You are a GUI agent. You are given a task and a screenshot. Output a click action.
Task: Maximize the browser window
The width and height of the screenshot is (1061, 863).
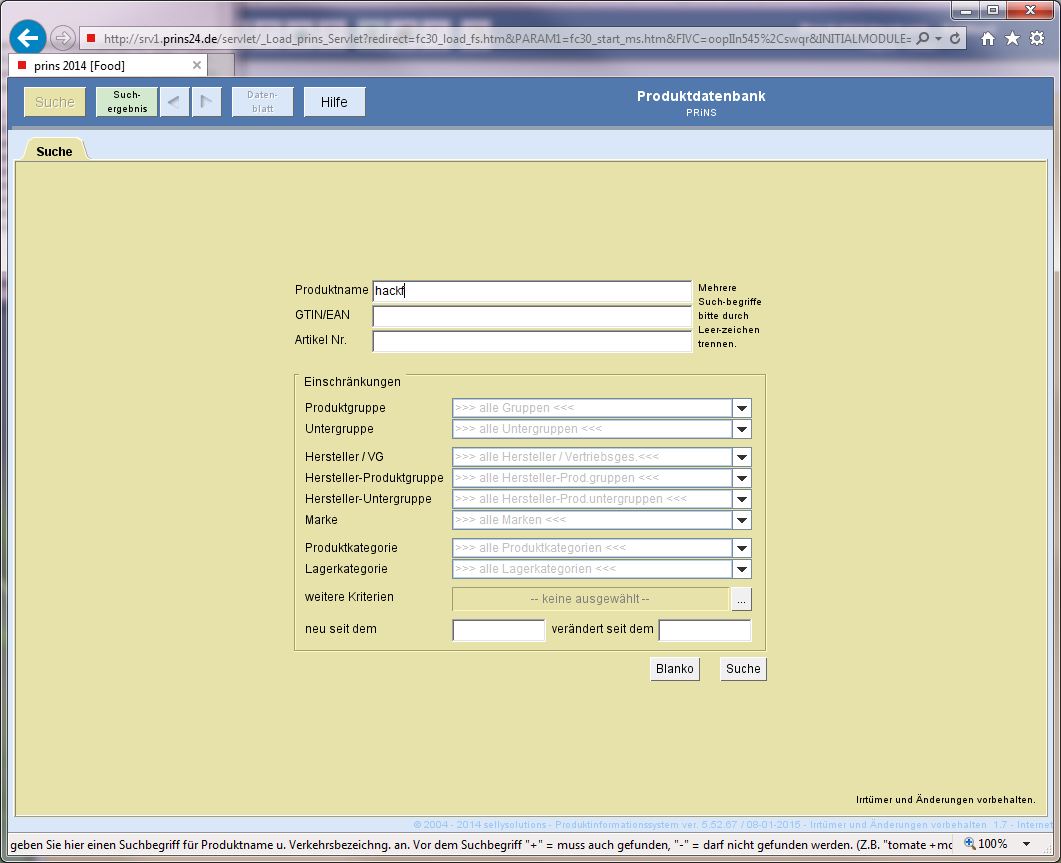coord(993,9)
